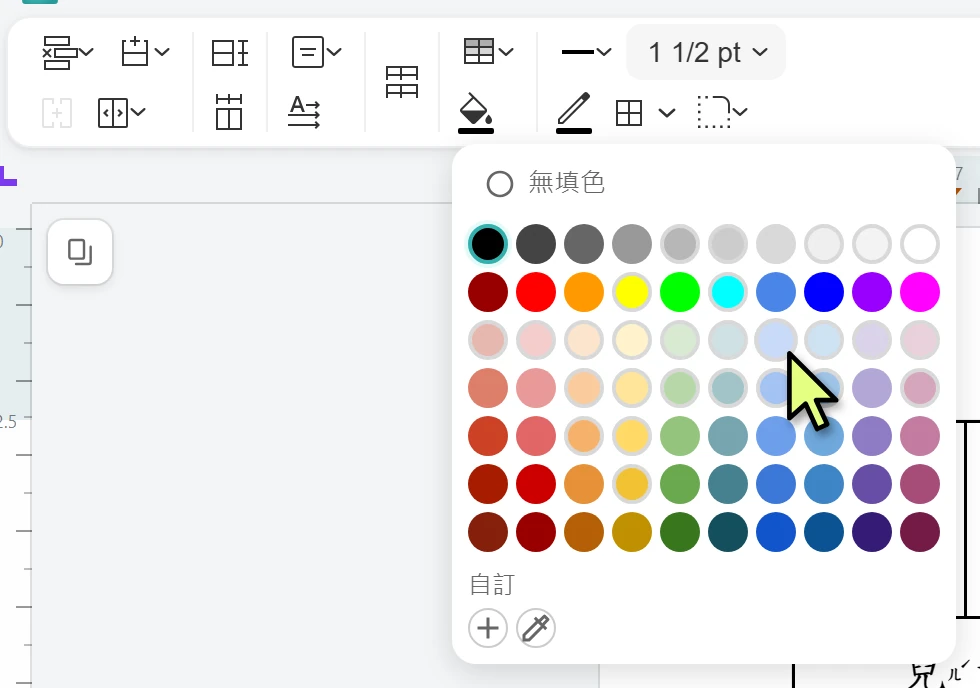Click the cell text alignment icon
This screenshot has width=980, height=688.
point(308,52)
